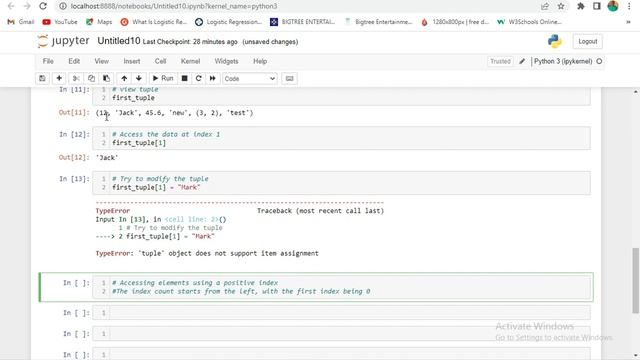
Task: Open browser extensions puzzle icon
Action: [580, 6]
